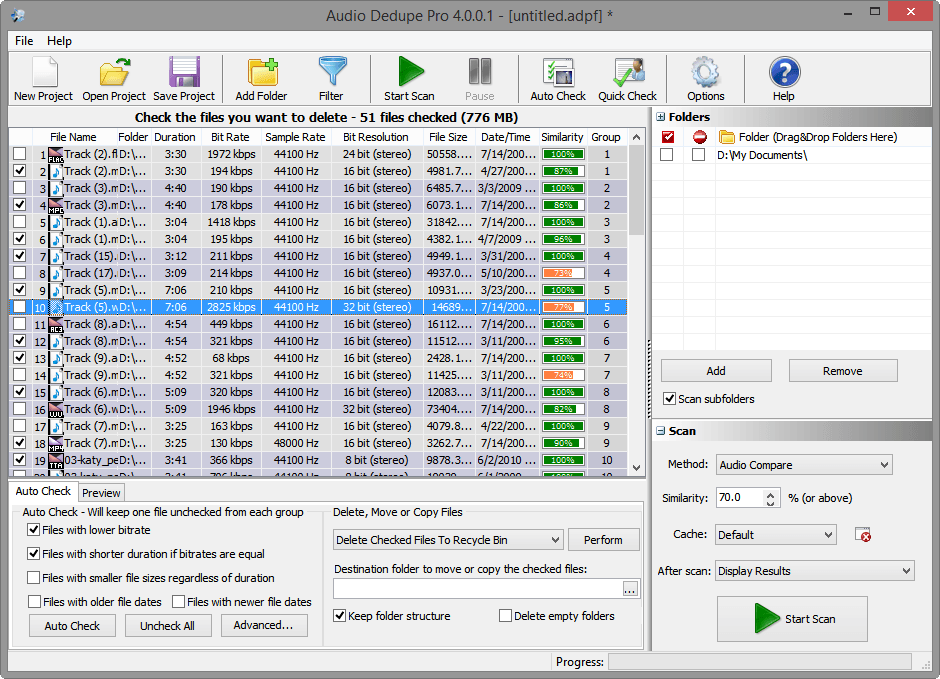Screen dimensions: 940x679
Task: Click the Similarity percent input field
Action: 740,497
